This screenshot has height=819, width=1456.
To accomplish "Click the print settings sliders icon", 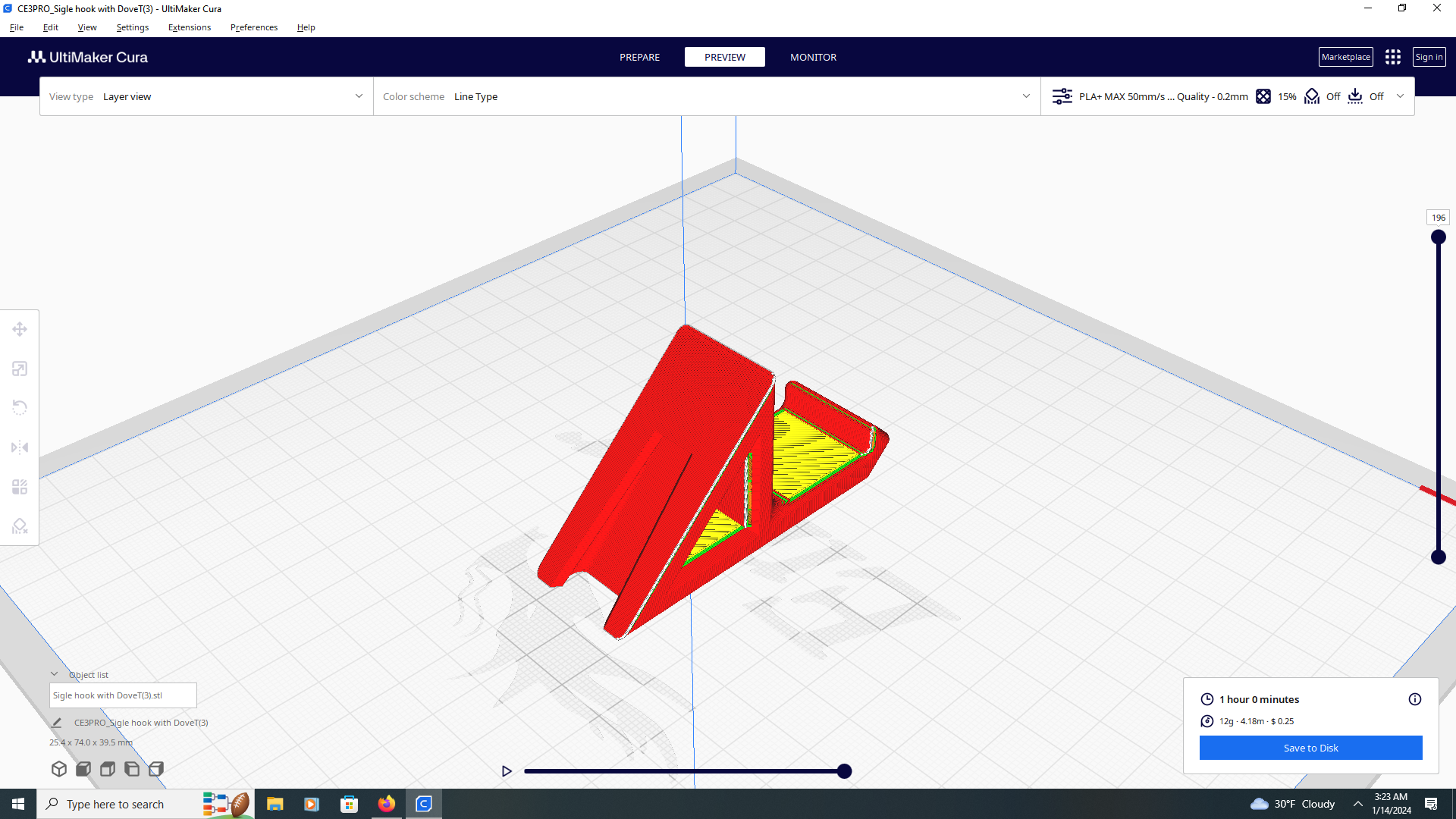I will (1062, 96).
